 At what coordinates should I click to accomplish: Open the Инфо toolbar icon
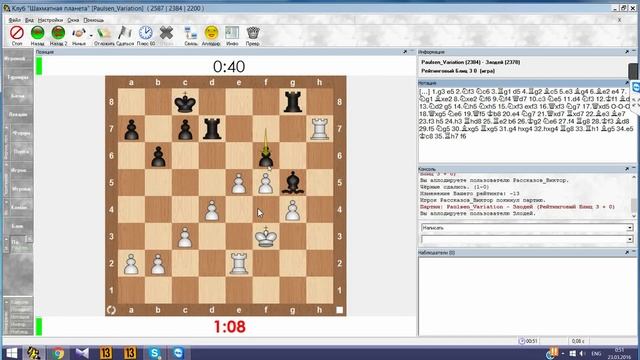click(232, 33)
